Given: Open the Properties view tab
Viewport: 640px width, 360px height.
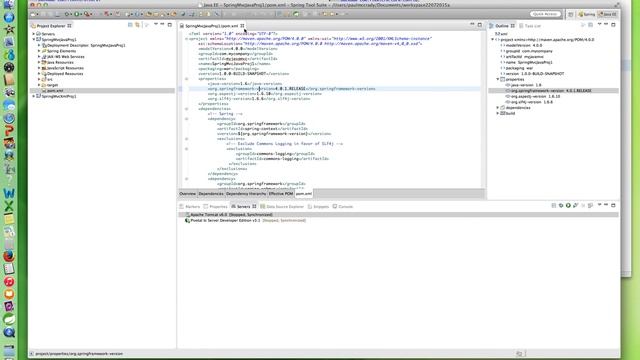Looking at the screenshot, I should click(x=216, y=207).
